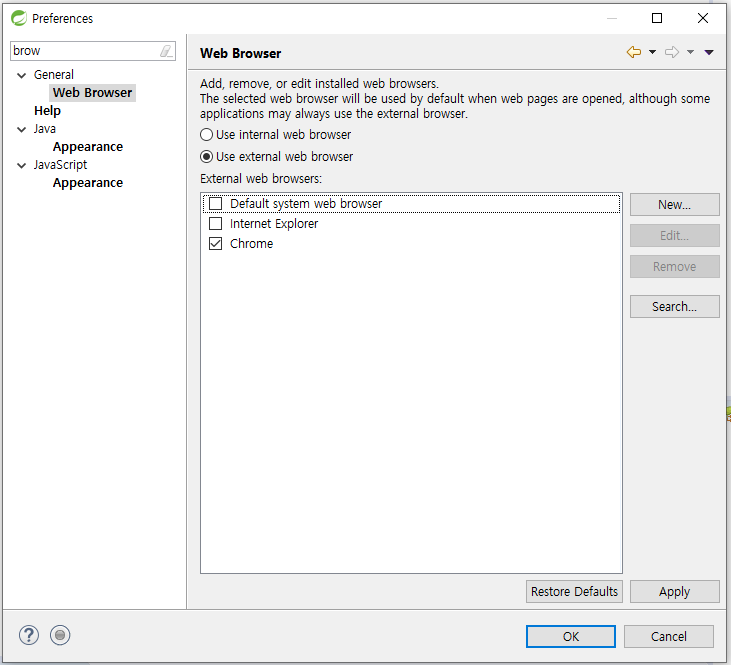The width and height of the screenshot is (731, 665).
Task: Open Appearance under JavaScript
Action: tap(88, 183)
